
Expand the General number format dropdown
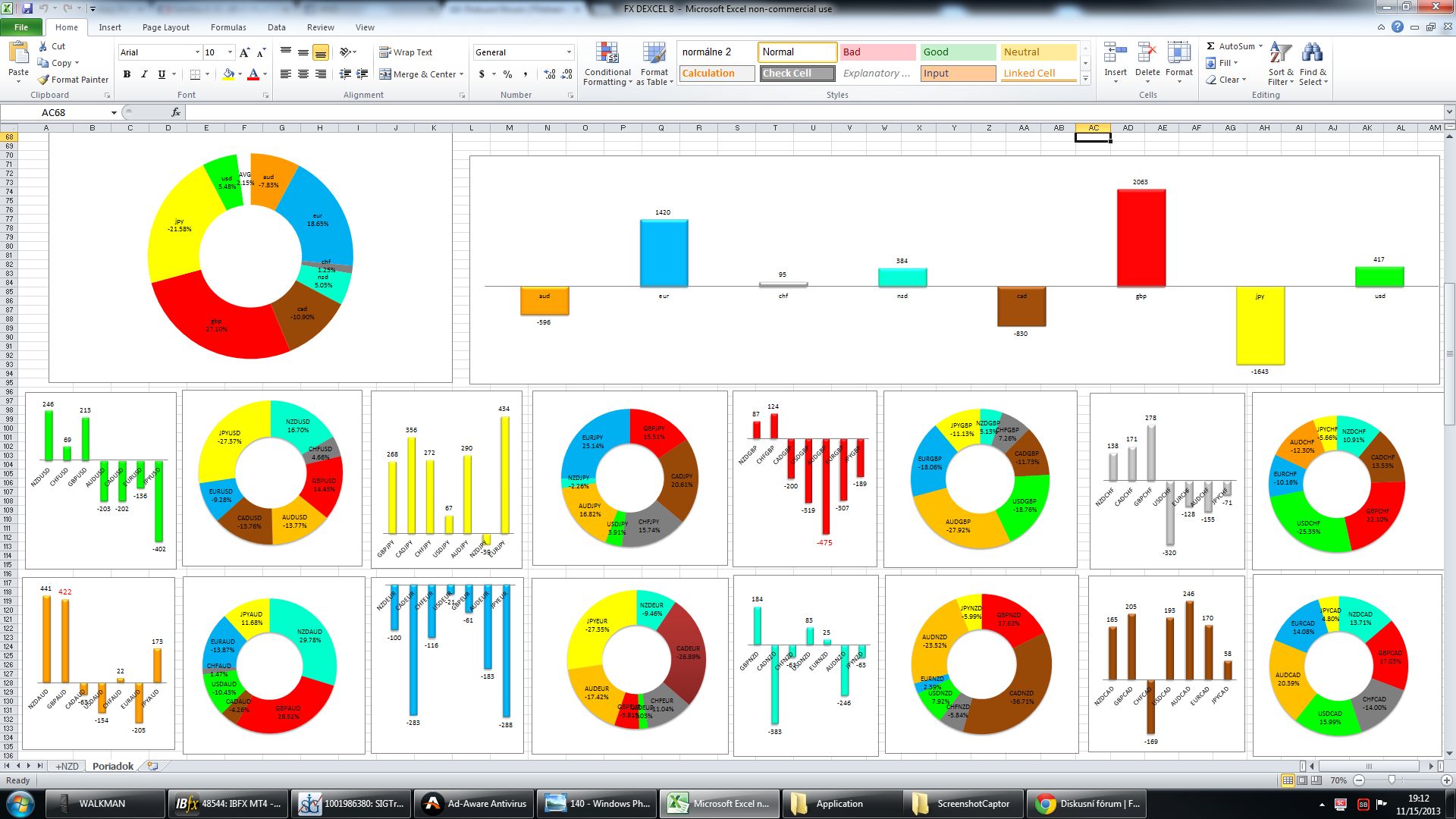click(x=569, y=52)
